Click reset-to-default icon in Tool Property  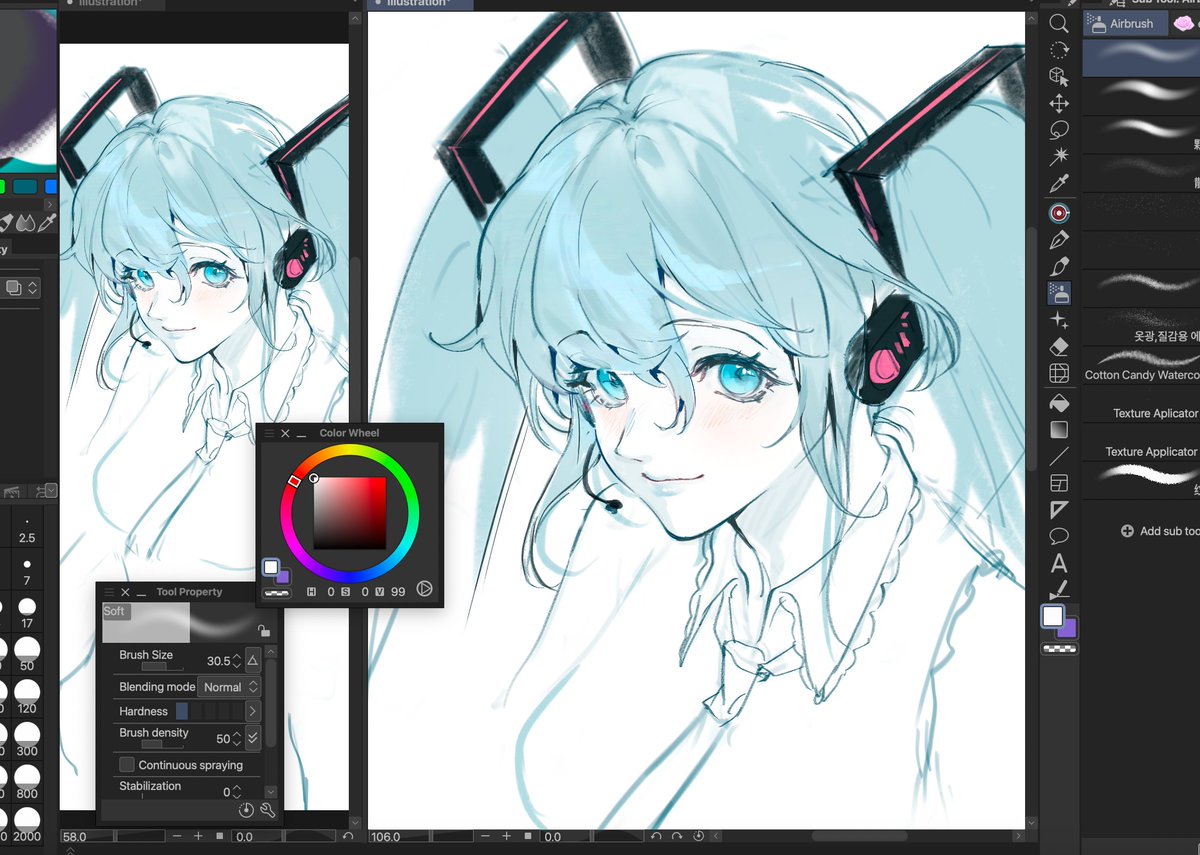(246, 811)
